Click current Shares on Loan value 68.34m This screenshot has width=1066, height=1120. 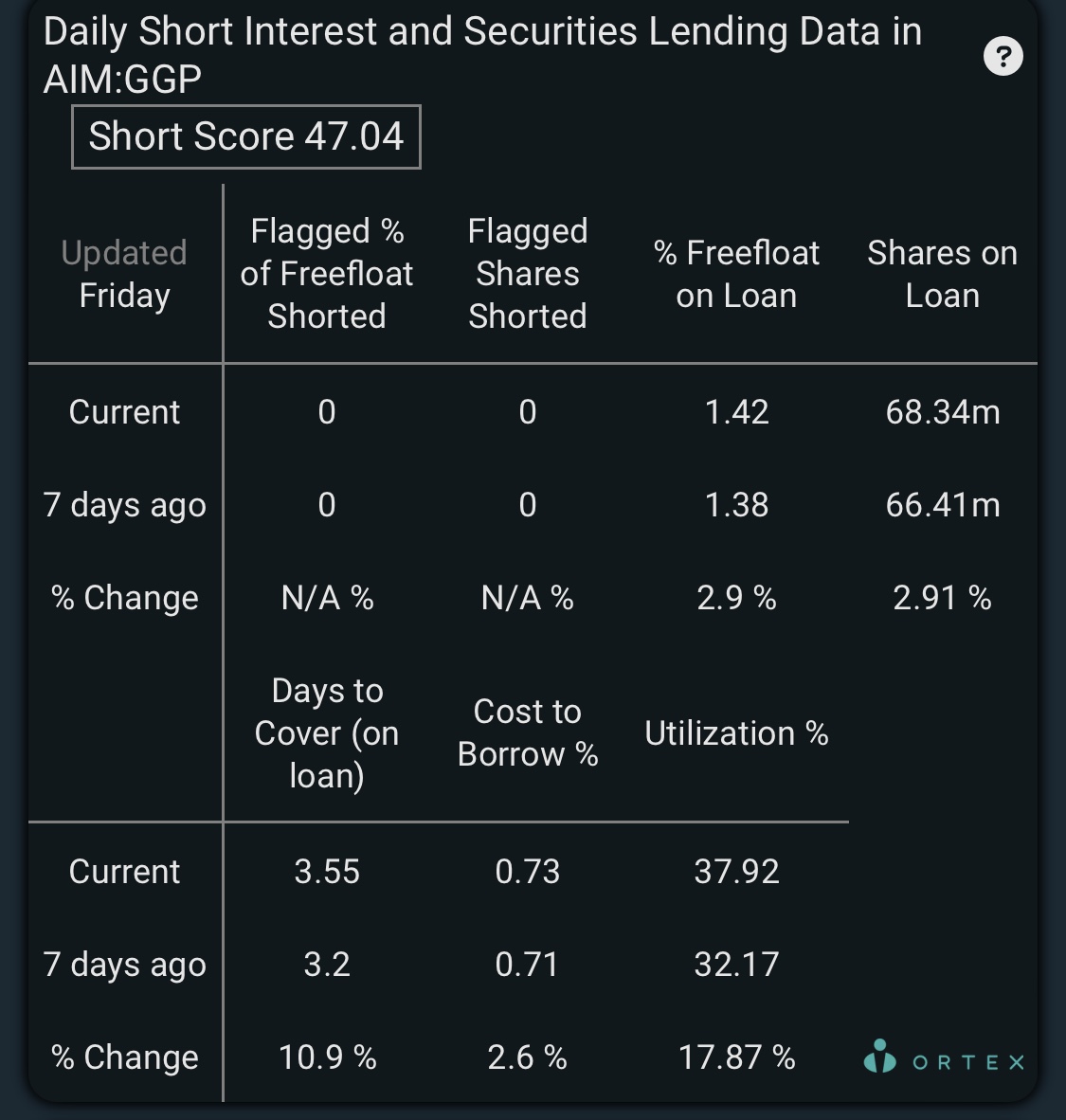click(x=943, y=412)
